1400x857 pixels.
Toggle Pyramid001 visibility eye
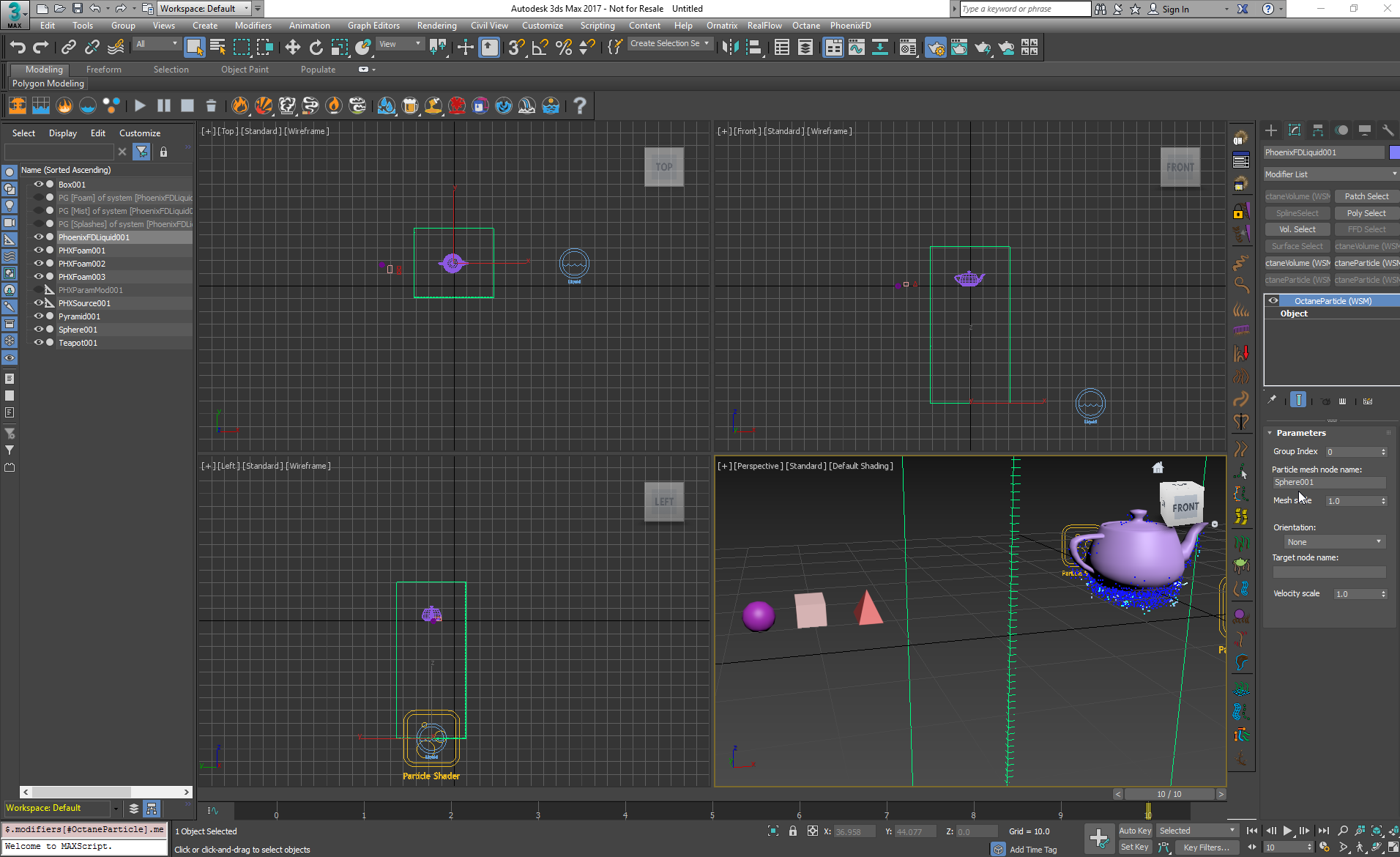(x=39, y=316)
